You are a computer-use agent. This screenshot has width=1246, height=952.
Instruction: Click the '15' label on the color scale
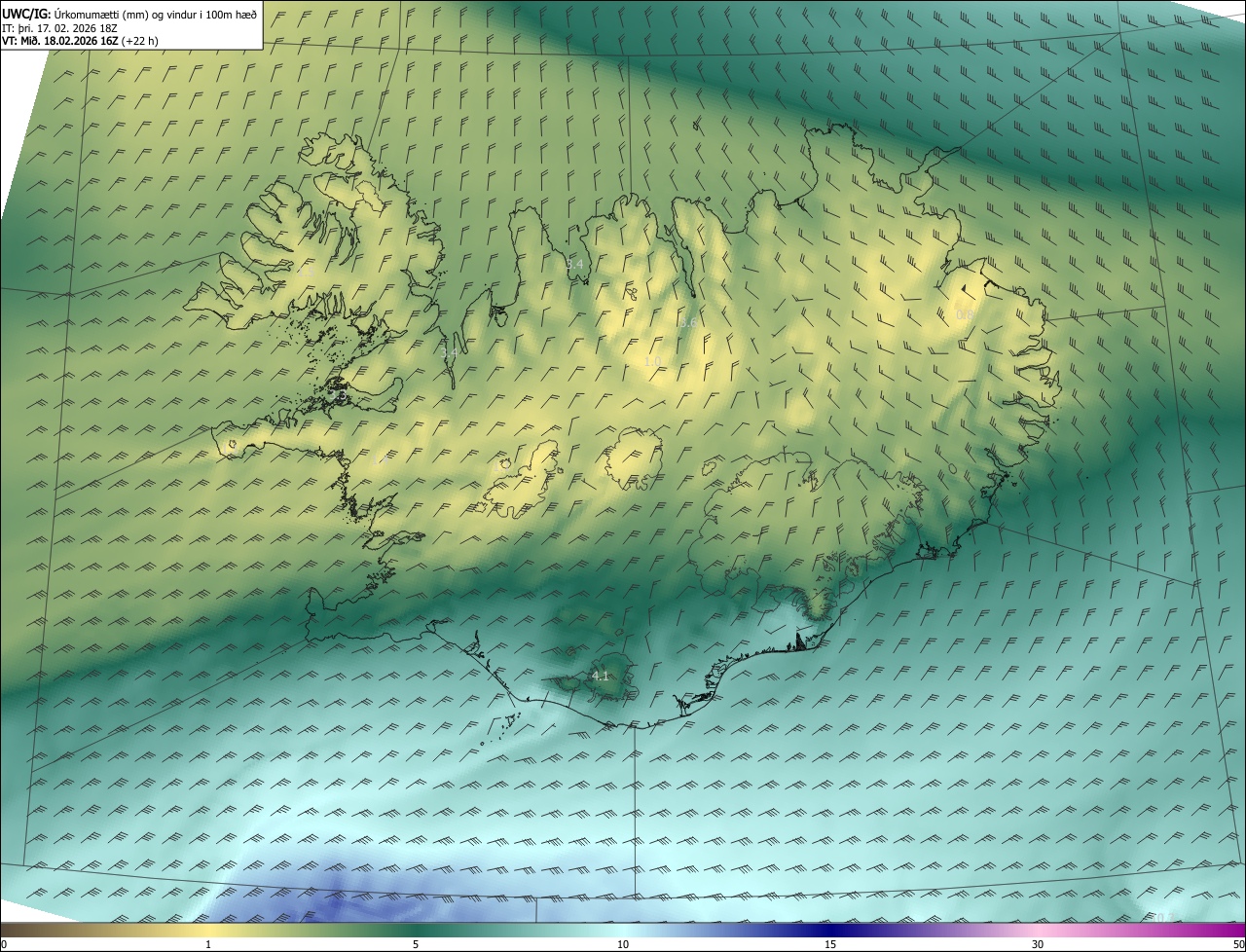click(830, 945)
